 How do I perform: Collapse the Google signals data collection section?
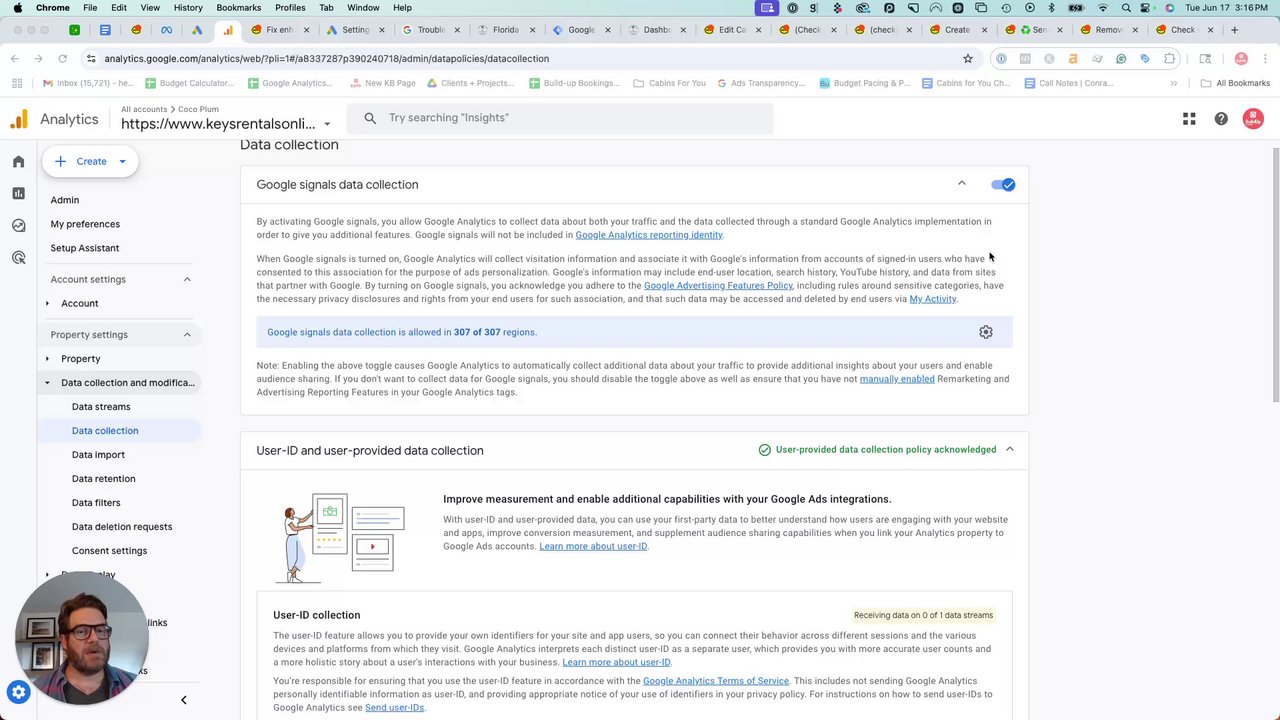962,184
